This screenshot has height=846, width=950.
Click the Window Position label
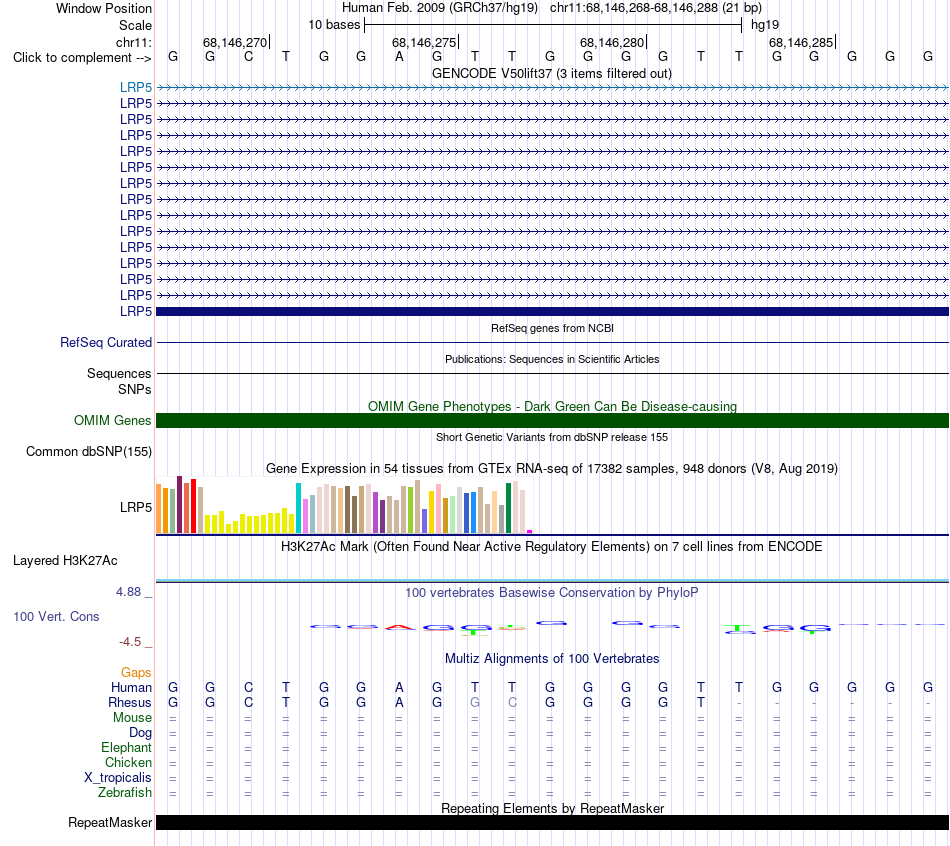[104, 8]
